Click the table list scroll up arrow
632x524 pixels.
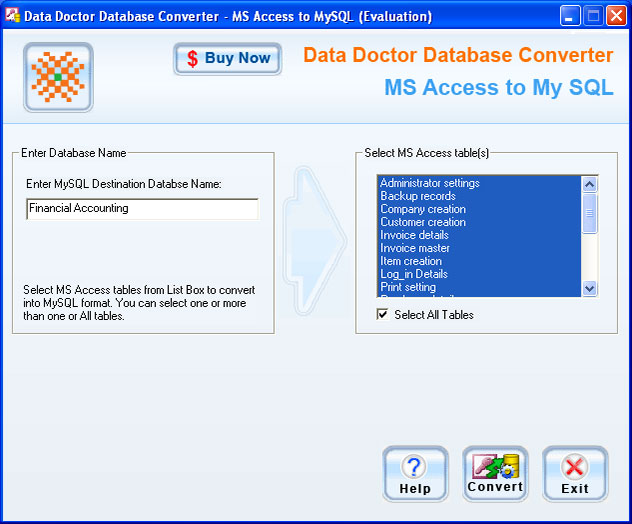coord(589,185)
